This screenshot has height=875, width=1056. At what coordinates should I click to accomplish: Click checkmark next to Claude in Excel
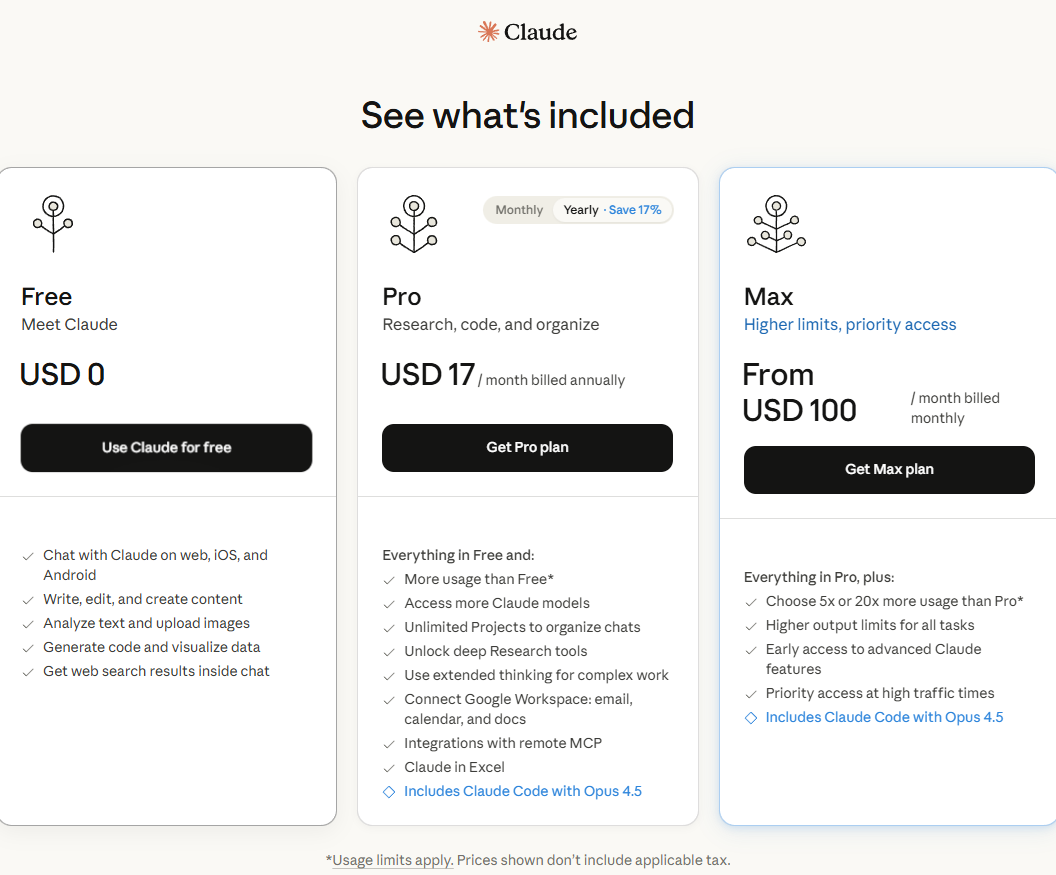[x=390, y=768]
